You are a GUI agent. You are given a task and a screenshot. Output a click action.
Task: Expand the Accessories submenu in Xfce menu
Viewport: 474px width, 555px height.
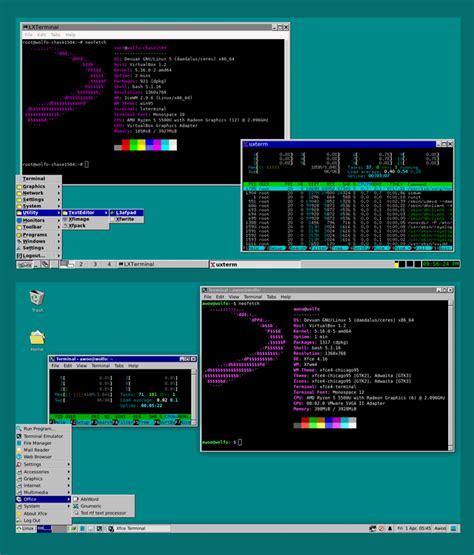(44, 472)
